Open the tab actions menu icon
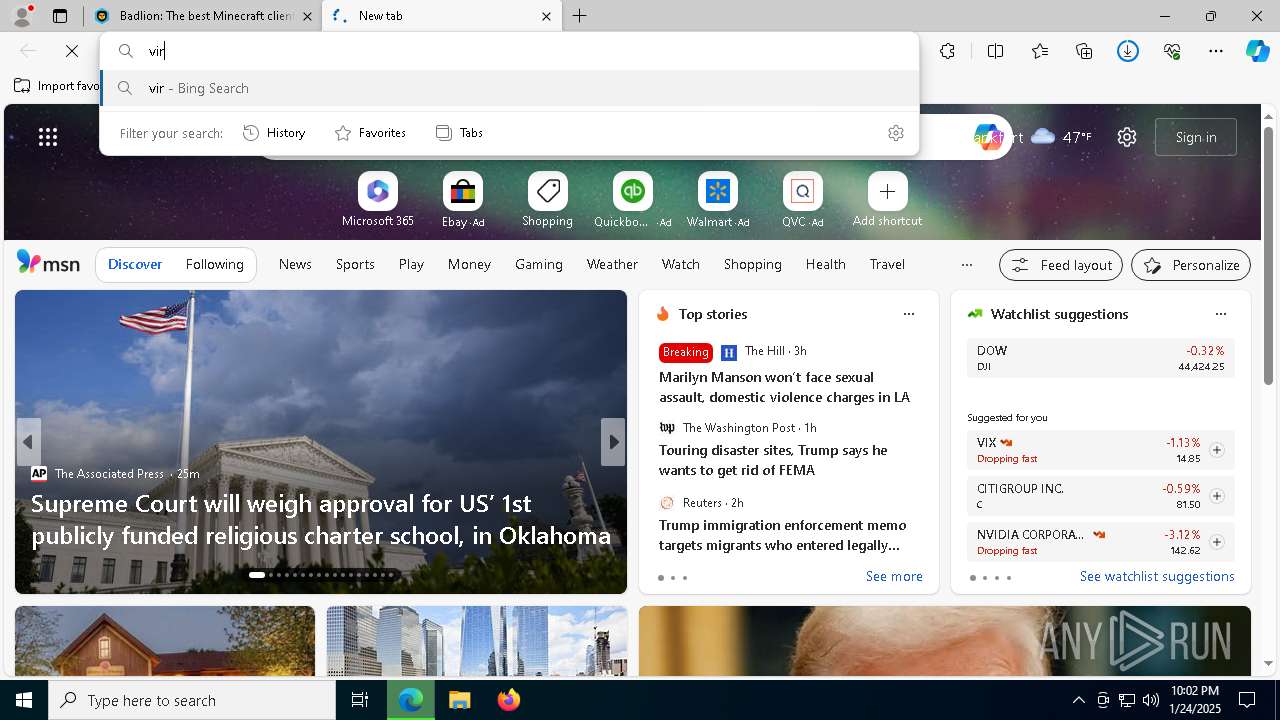1280x720 pixels. pos(60,16)
